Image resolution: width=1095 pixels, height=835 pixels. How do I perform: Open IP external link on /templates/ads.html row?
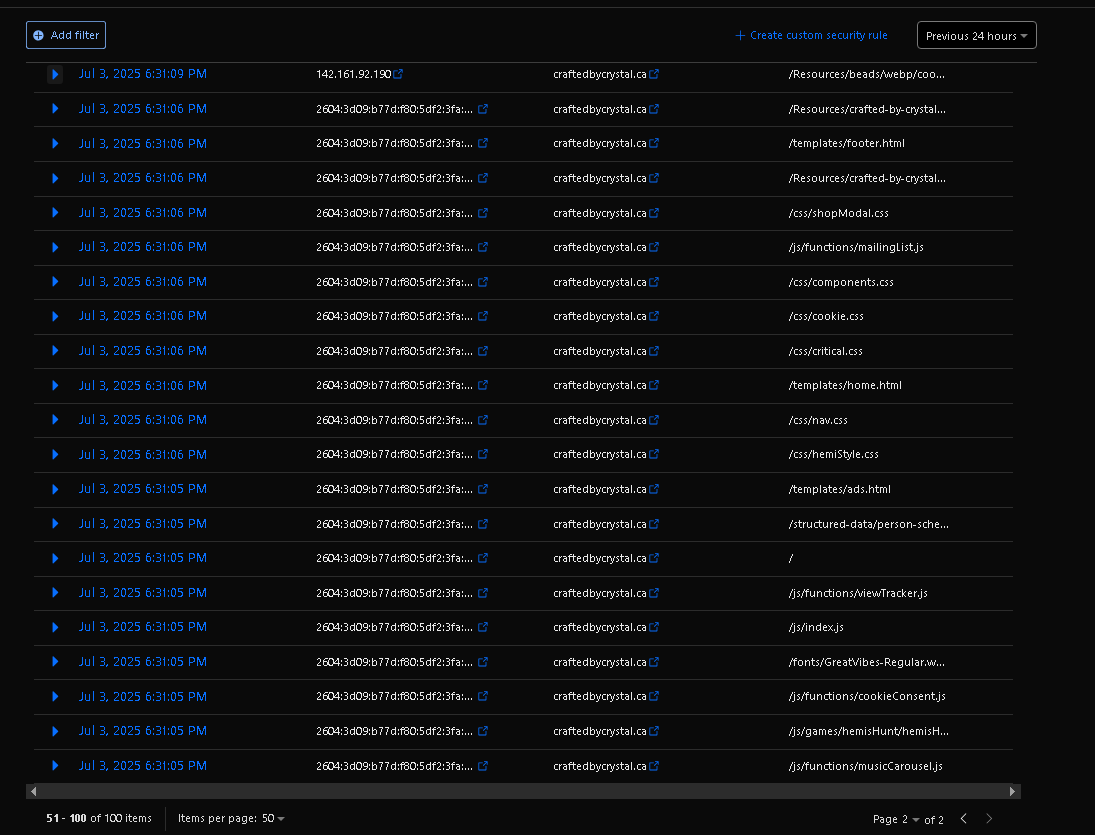[x=483, y=489]
